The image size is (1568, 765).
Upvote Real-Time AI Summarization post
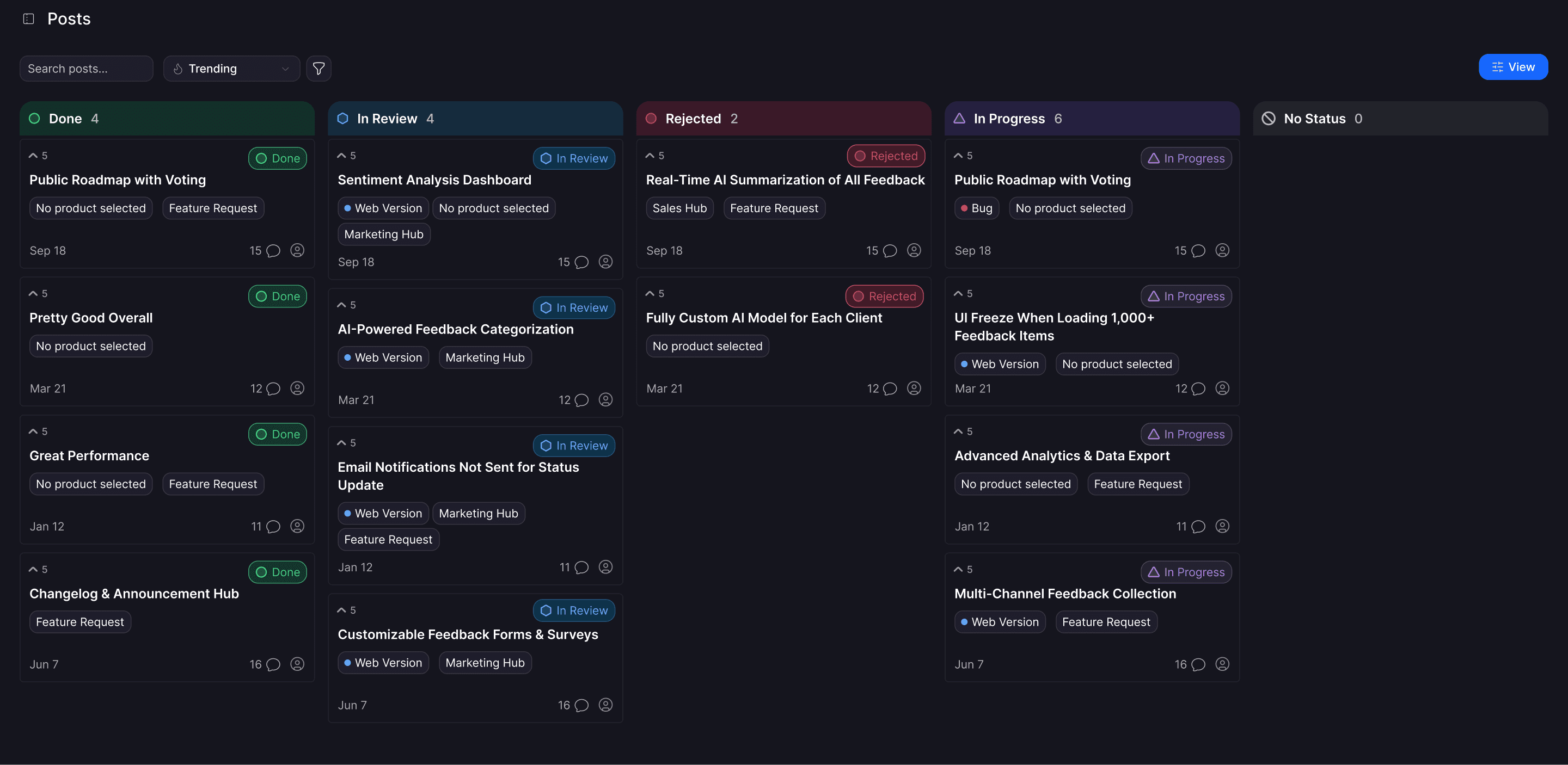click(x=650, y=156)
